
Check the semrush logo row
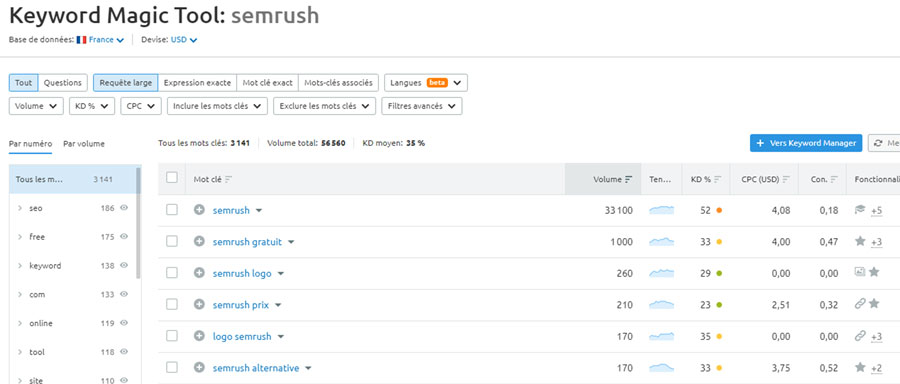click(x=172, y=273)
